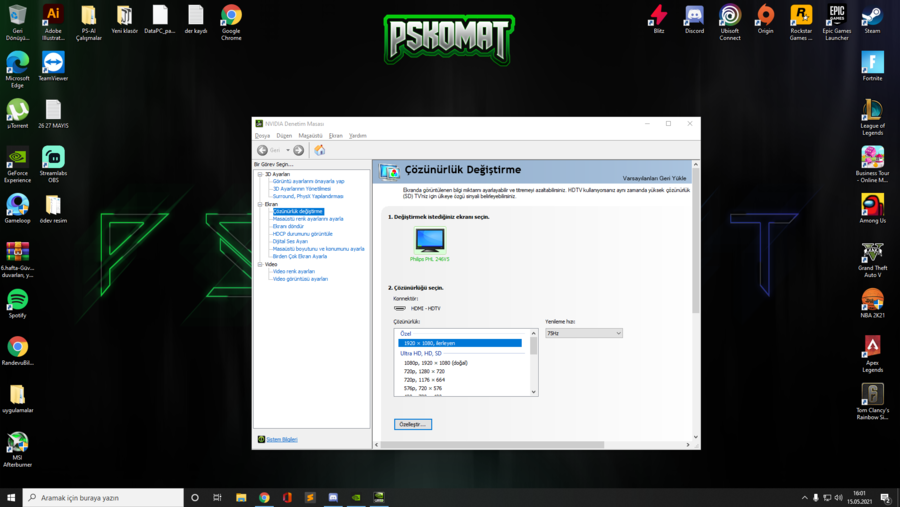Click the taskbar search box
The image size is (900, 507).
click(103, 498)
